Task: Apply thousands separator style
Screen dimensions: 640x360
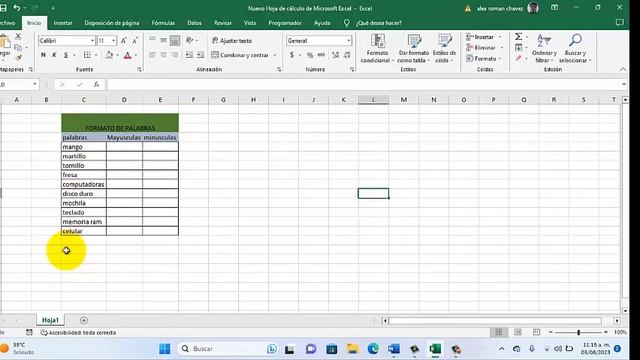Action: 321,55
